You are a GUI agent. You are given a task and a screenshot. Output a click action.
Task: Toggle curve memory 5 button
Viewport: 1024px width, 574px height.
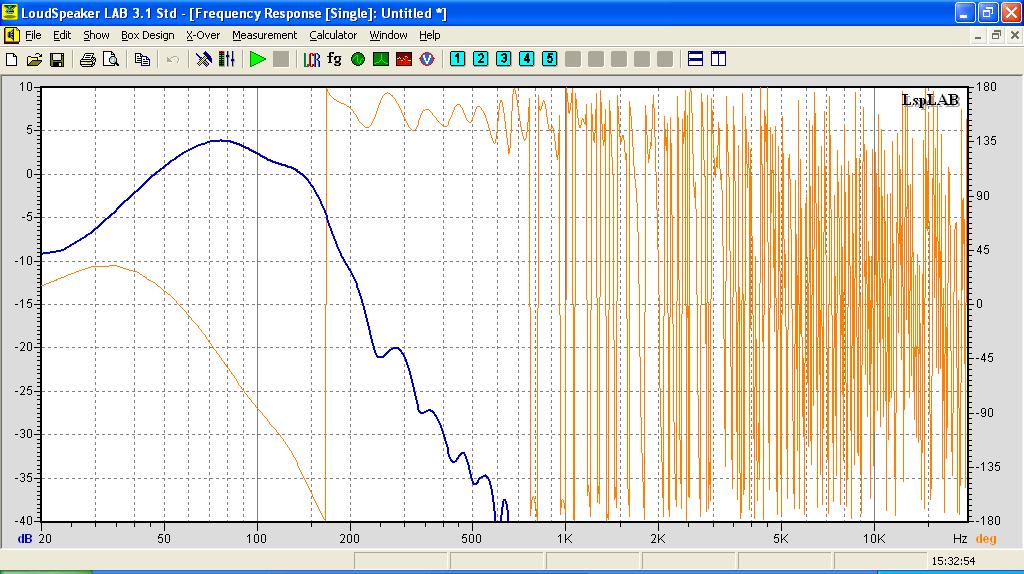[549, 59]
